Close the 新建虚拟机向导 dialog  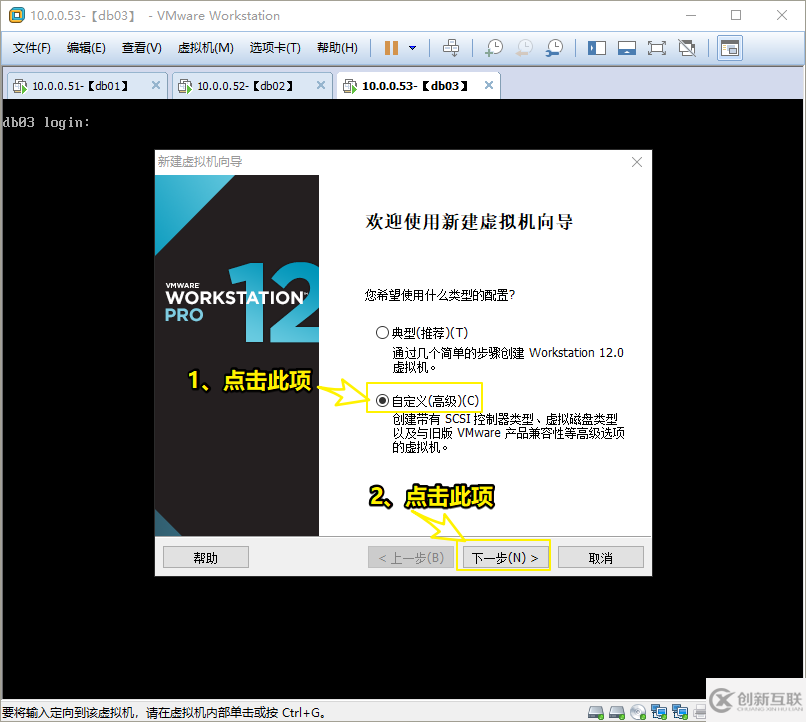tap(637, 162)
